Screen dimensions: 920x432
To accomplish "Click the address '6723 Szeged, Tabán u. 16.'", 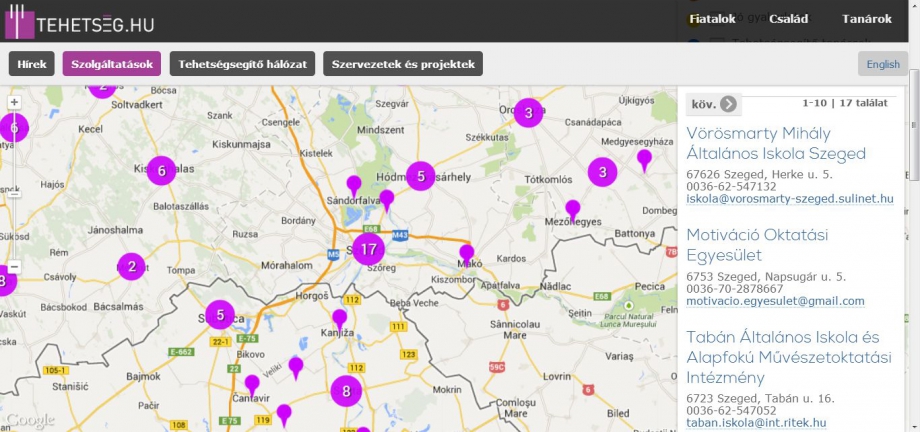I will (x=760, y=399).
